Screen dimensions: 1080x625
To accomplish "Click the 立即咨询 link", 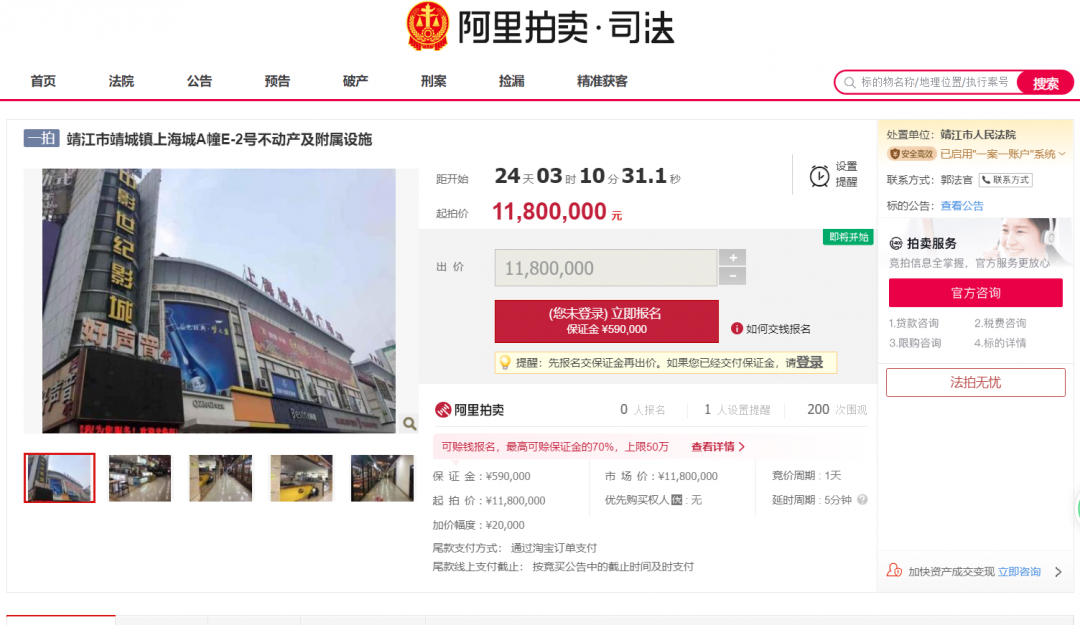I will (1019, 571).
